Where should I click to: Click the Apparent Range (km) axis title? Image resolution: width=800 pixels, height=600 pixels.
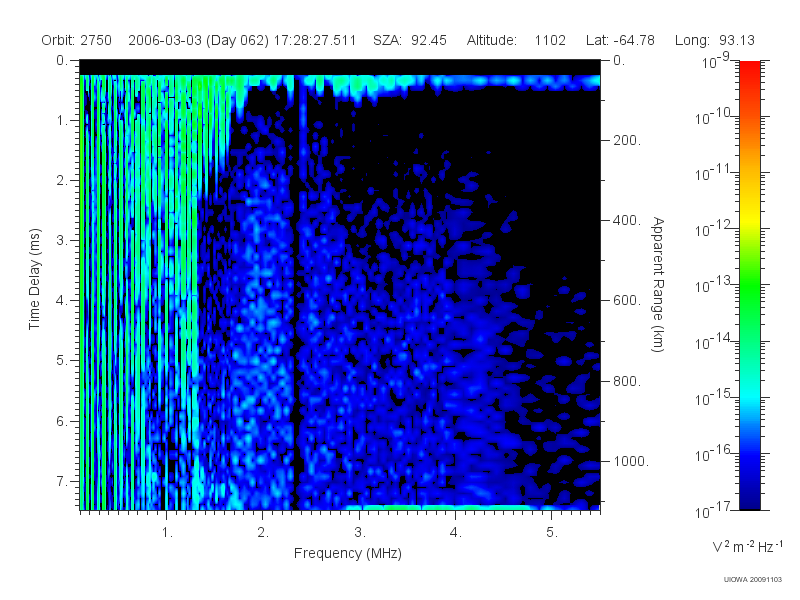[x=658, y=284]
